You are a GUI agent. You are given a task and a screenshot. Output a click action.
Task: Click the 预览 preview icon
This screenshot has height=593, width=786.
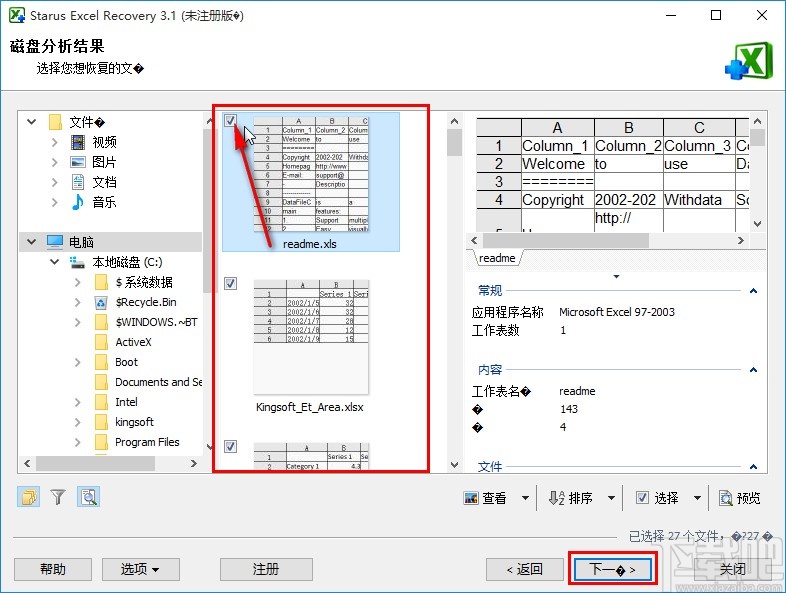click(x=725, y=498)
